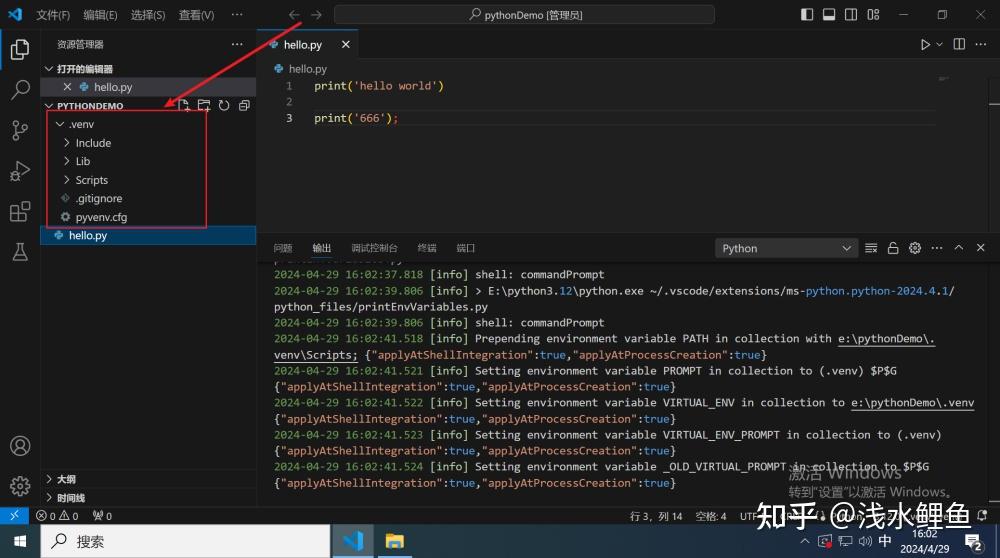Open the Python output channel dropdown
Image resolution: width=1000 pixels, height=558 pixels.
pos(786,248)
